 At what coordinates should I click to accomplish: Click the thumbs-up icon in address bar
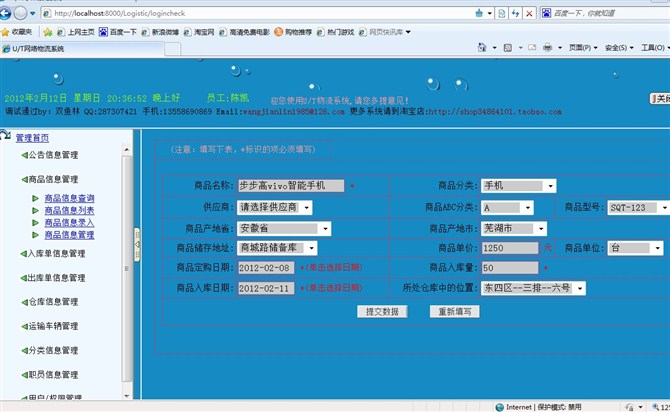[479, 13]
